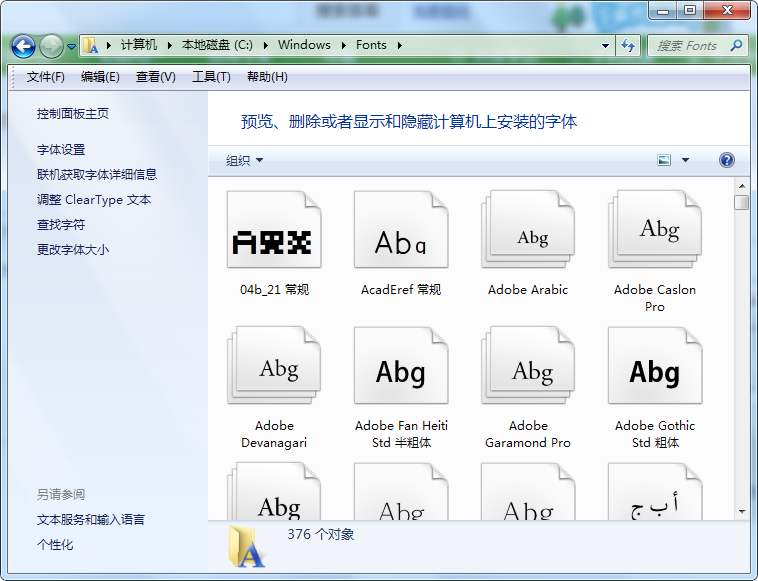Minimize the Fonts window
The image size is (758, 581).
663,10
